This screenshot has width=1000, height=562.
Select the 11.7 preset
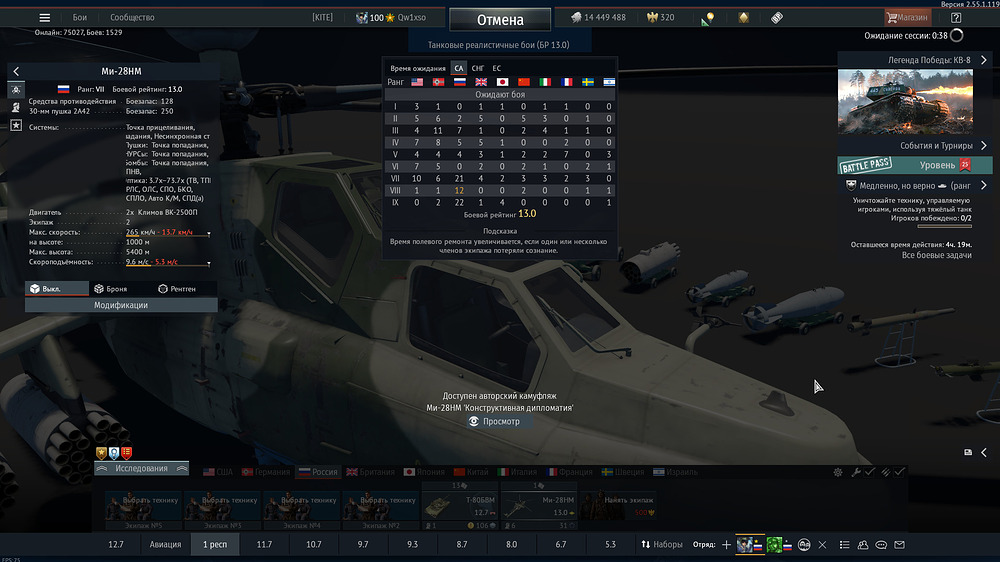[x=264, y=545]
